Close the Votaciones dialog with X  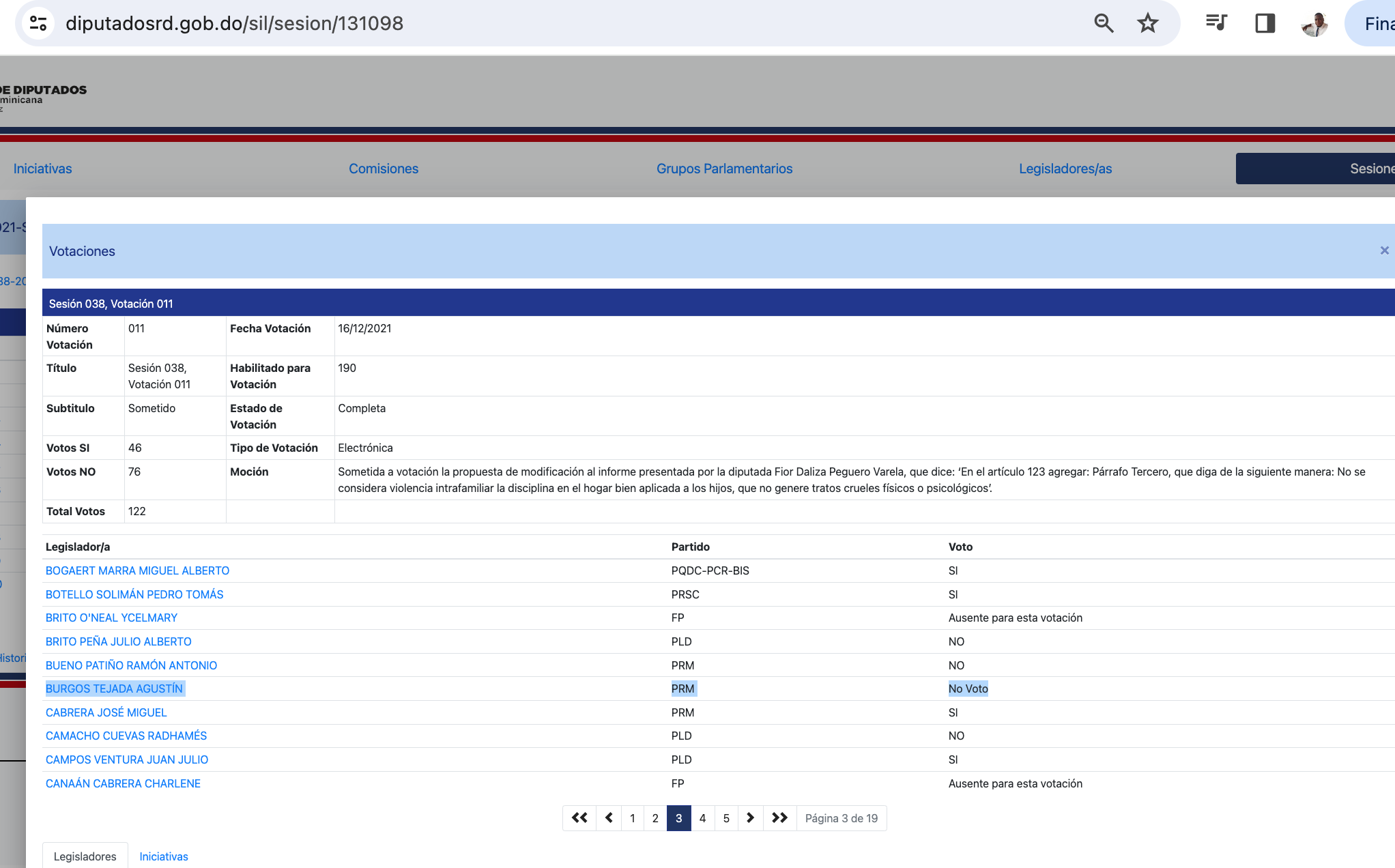click(1384, 250)
